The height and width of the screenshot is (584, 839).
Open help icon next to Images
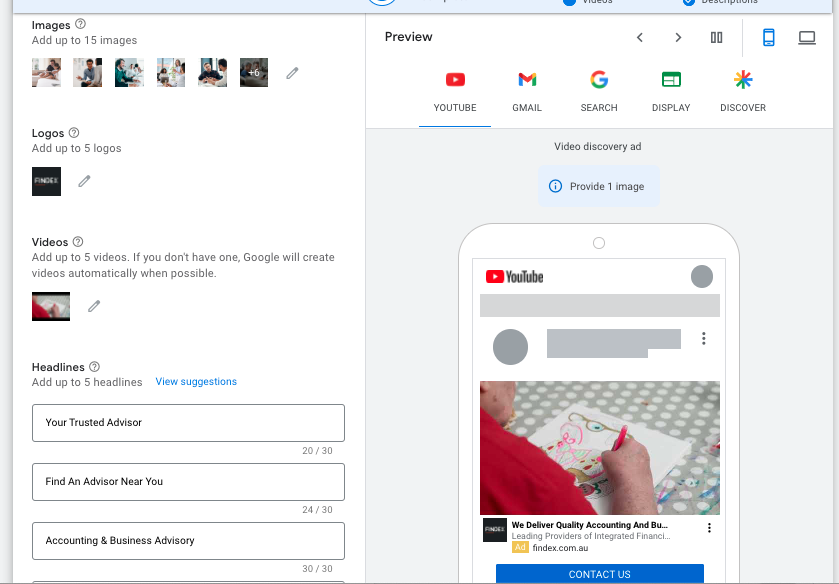tap(81, 24)
